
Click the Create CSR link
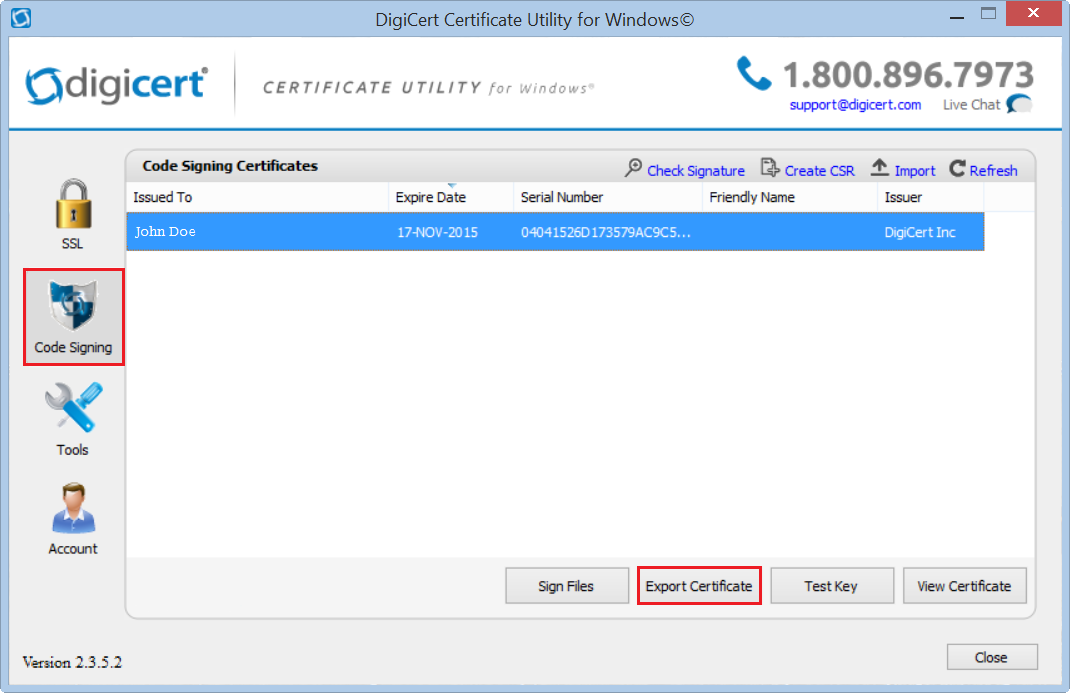tap(819, 171)
